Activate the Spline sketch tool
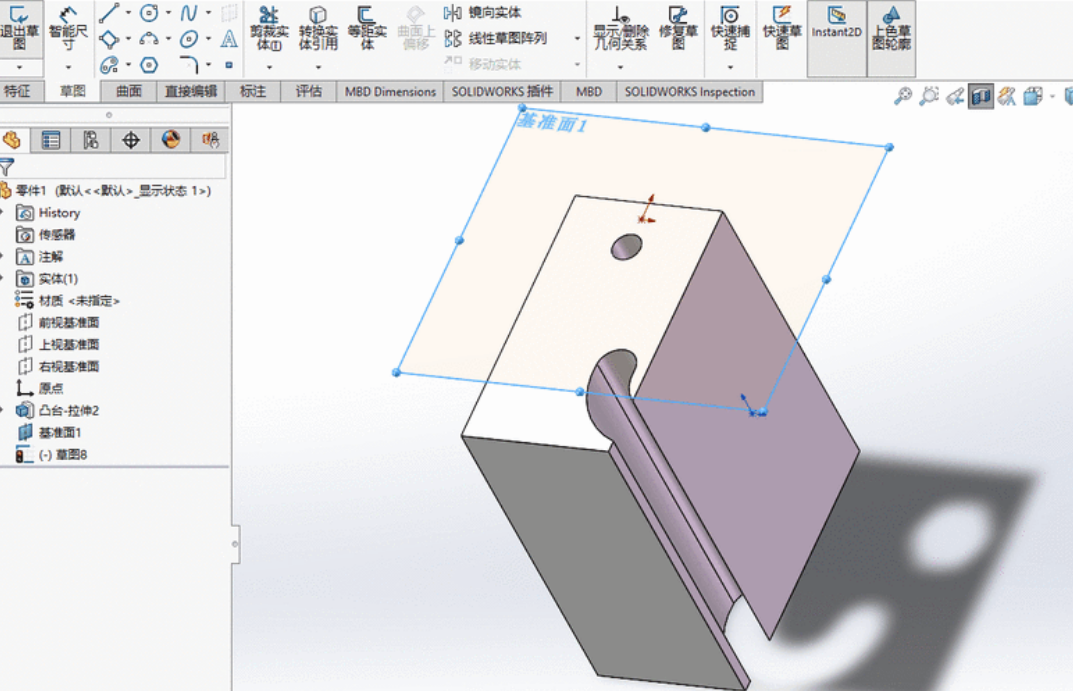 point(190,13)
